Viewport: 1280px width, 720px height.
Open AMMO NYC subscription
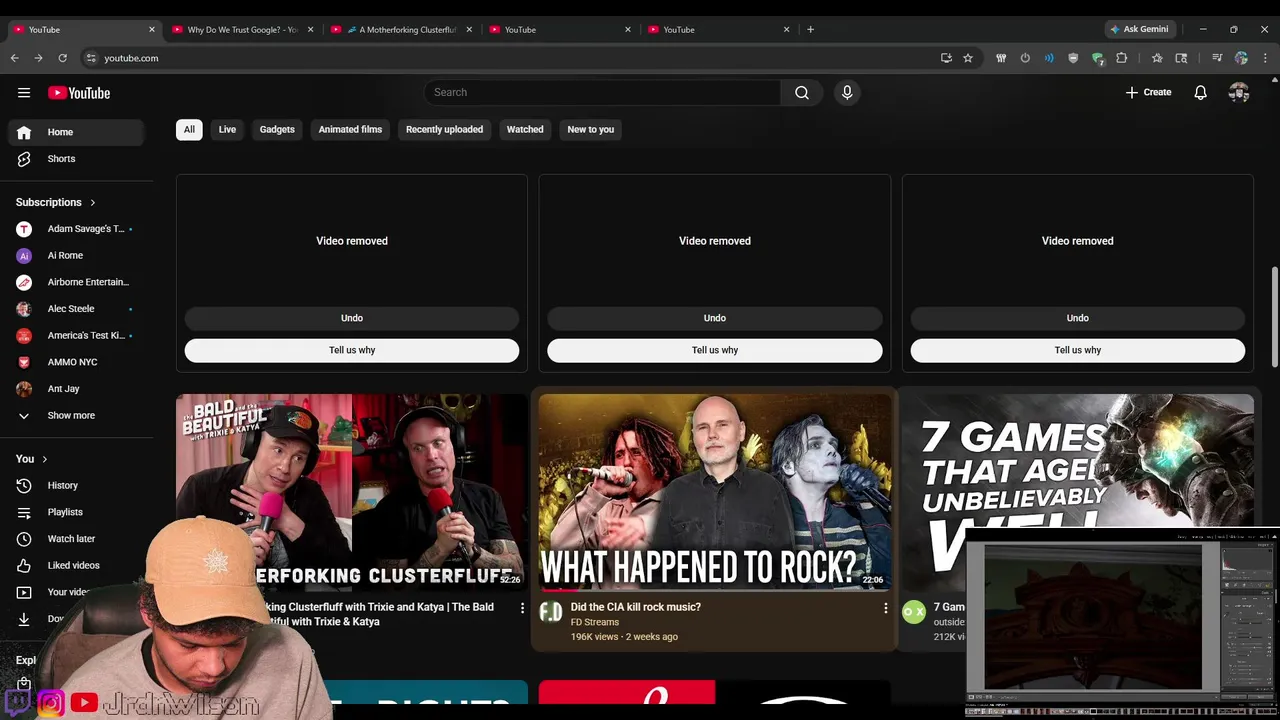(x=76, y=362)
